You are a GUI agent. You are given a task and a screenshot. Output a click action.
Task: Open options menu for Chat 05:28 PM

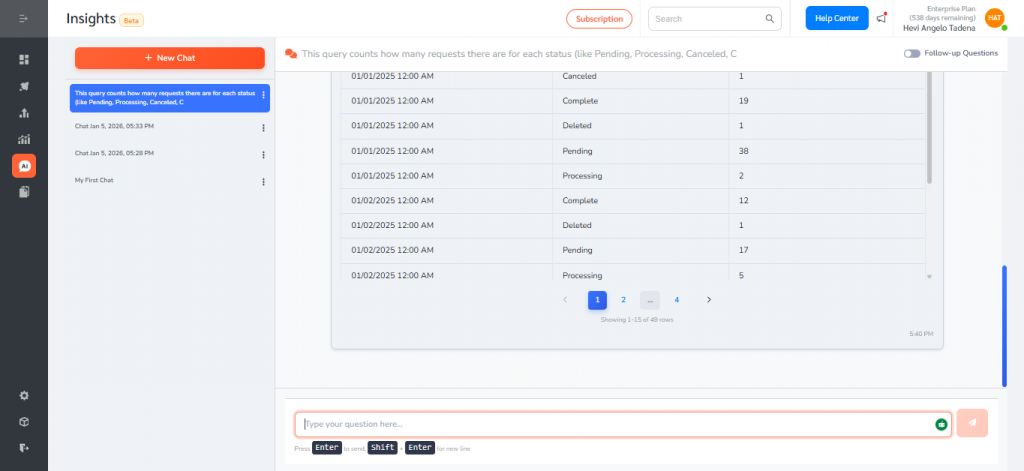coord(263,154)
